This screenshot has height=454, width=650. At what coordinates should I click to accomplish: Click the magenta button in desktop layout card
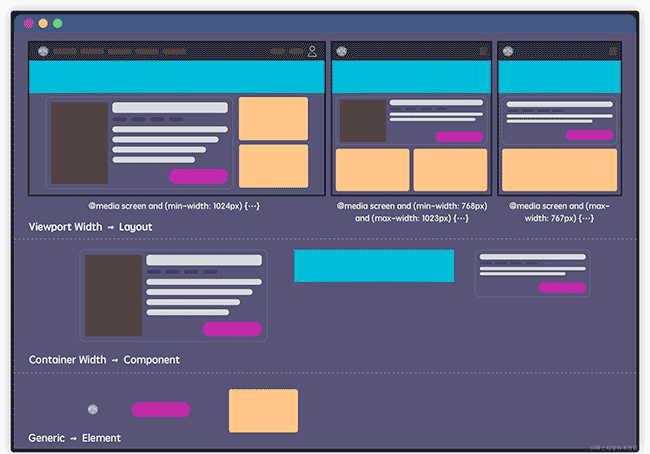[198, 176]
